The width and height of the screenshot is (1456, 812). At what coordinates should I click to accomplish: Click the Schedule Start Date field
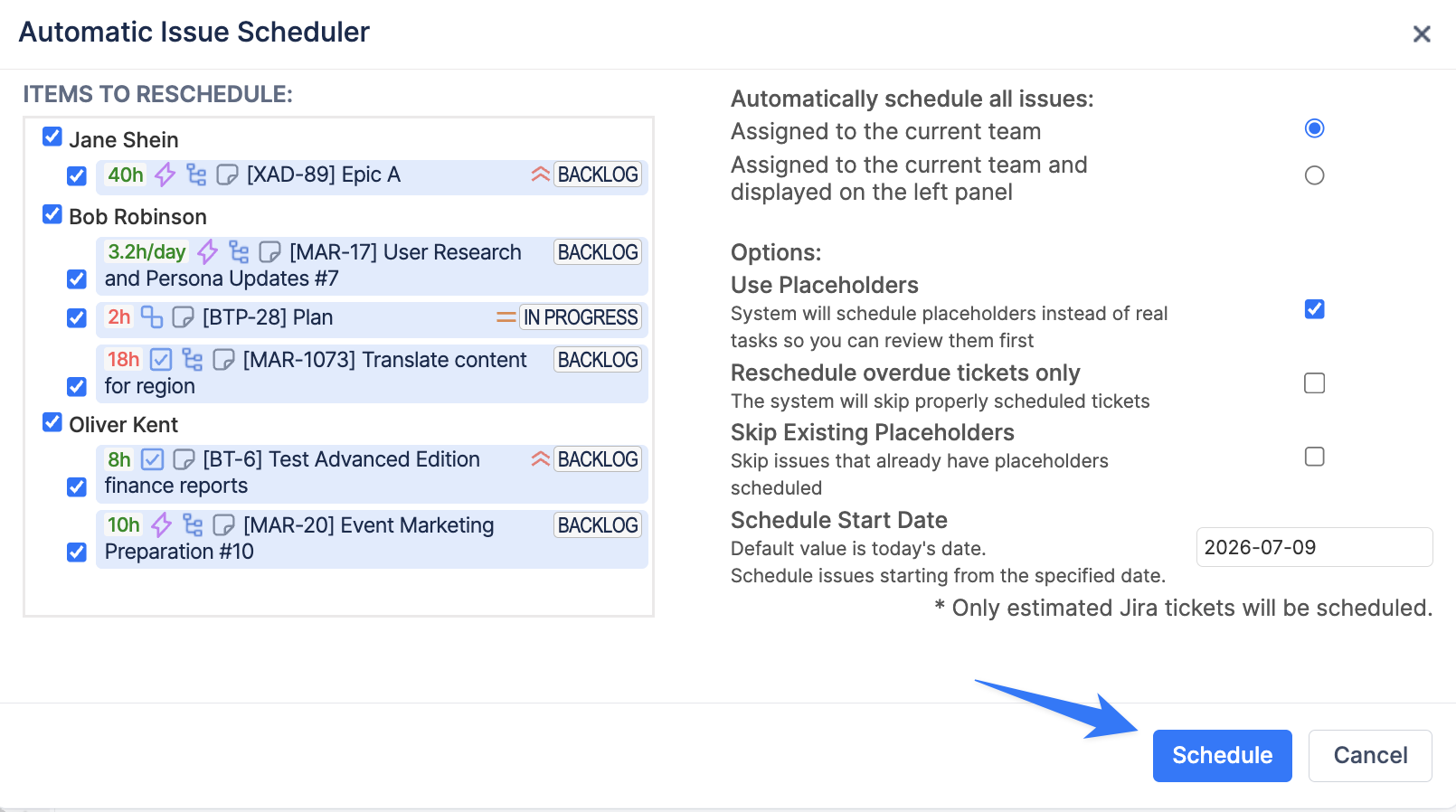1315,547
